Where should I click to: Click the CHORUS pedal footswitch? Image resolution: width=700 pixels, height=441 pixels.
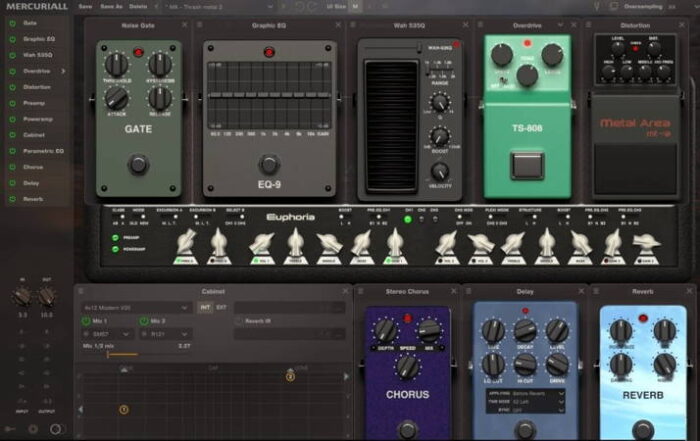coord(407,428)
